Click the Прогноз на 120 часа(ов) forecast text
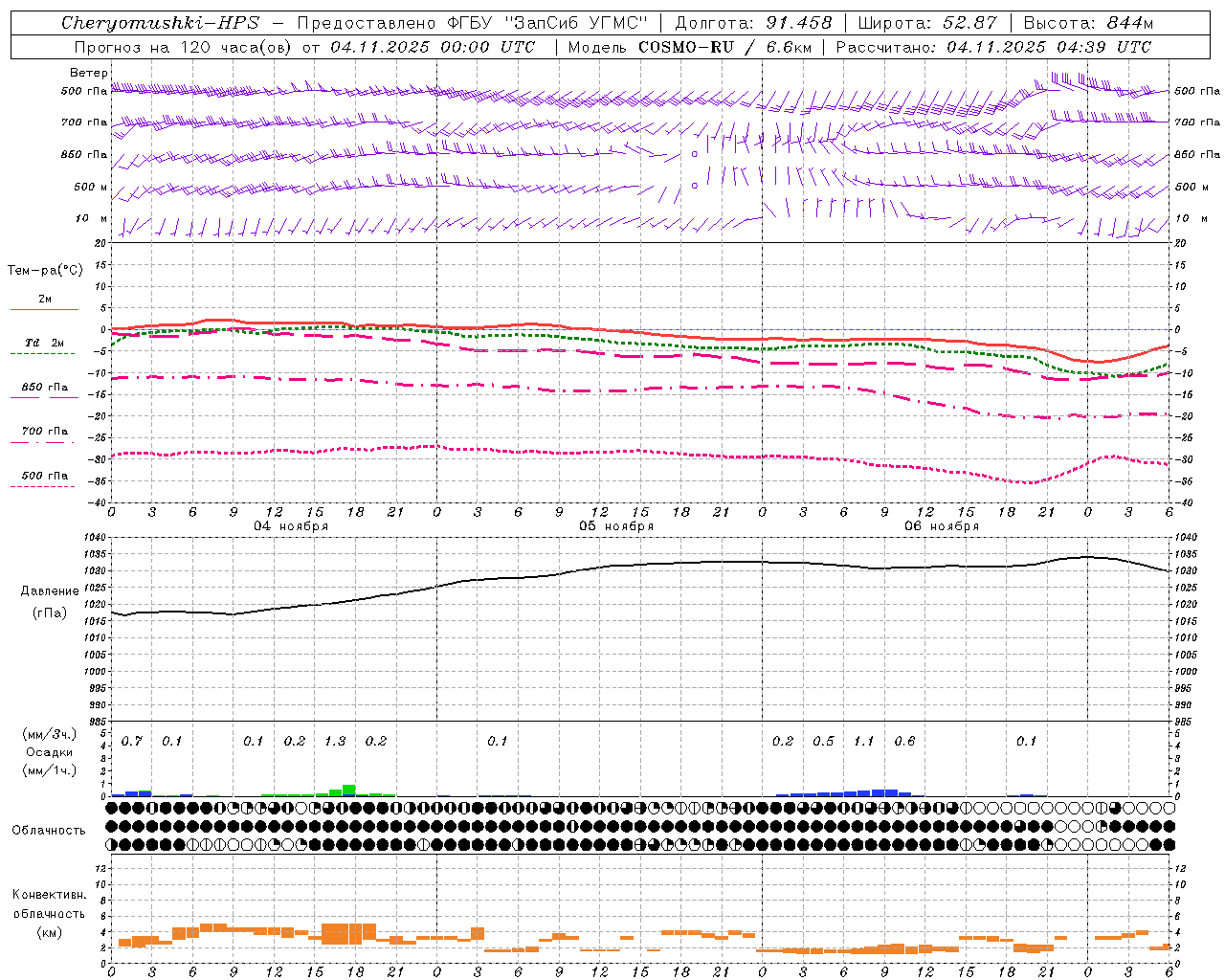 tap(184, 47)
